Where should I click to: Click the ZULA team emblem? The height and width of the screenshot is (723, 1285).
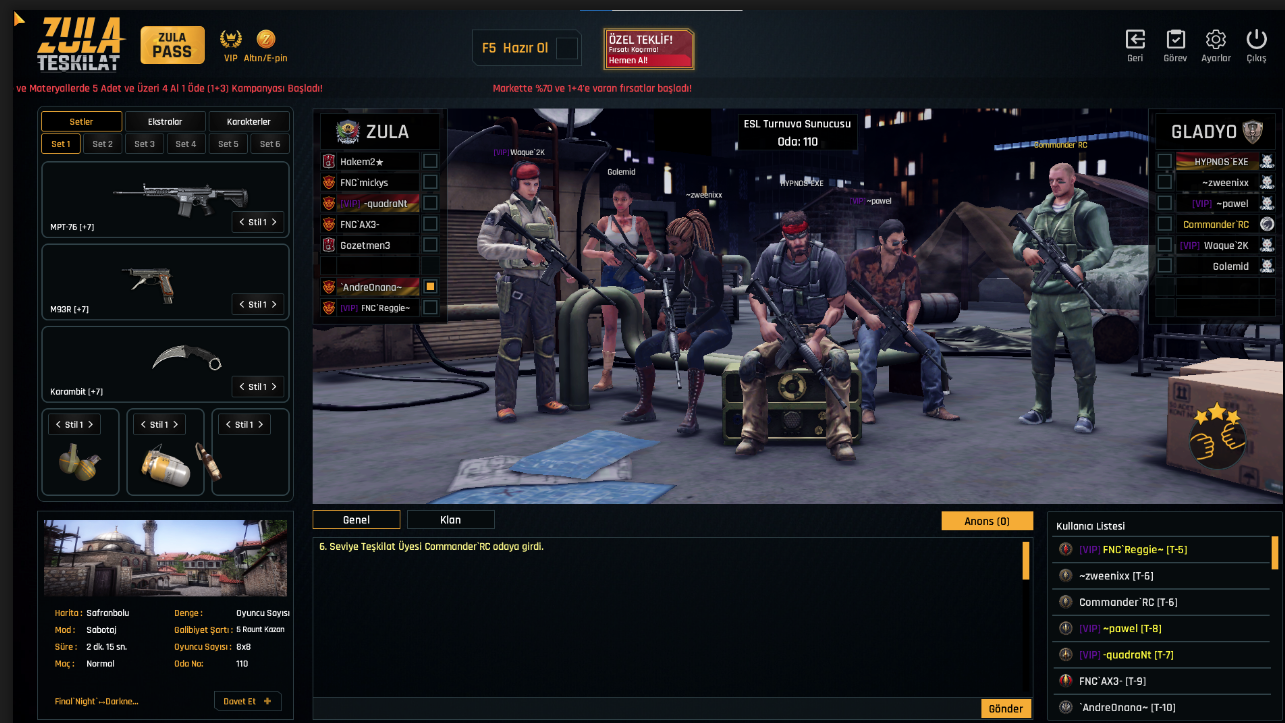[348, 131]
